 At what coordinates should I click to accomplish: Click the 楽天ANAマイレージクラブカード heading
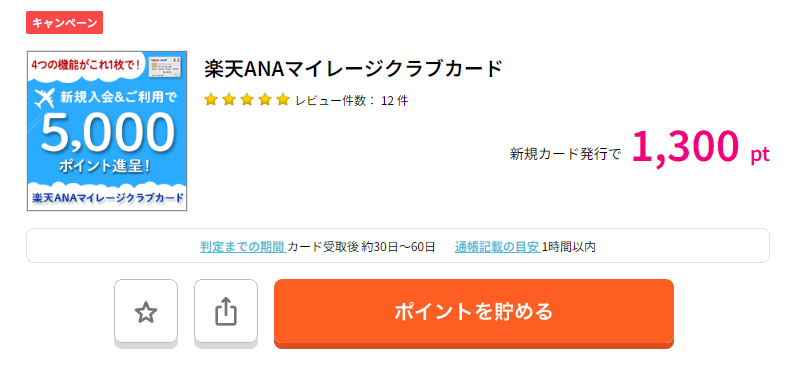click(x=353, y=69)
